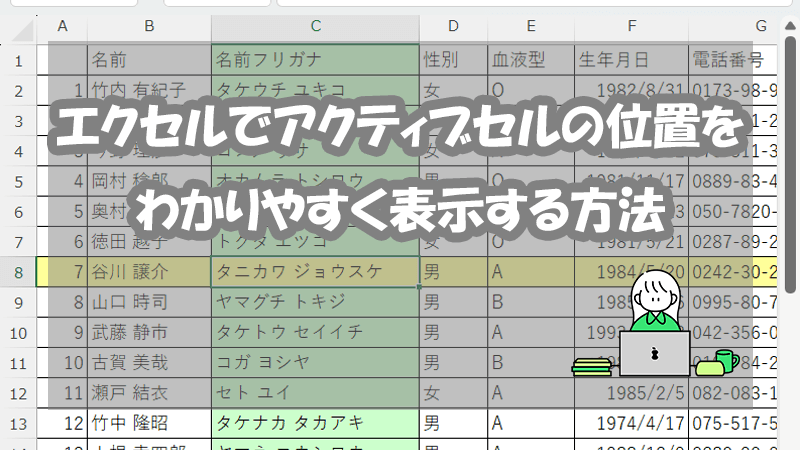This screenshot has height=450, width=800.
Task: Click the cell showing タケウチ ユキコ
Action: coord(315,90)
